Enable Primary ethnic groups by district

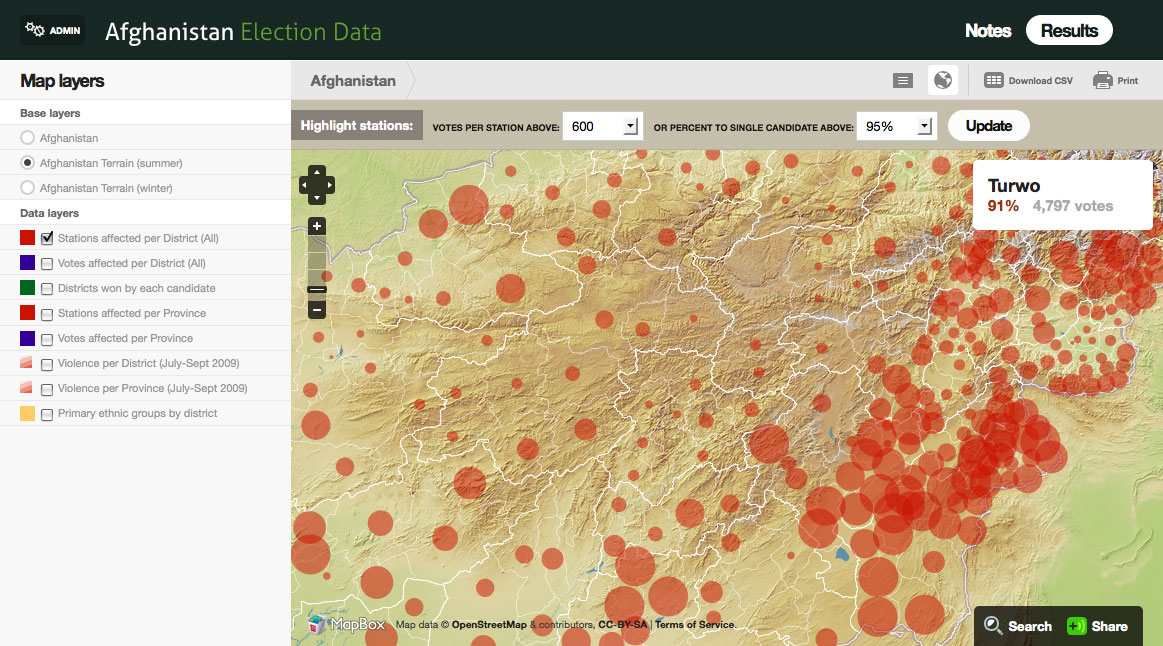coord(47,415)
